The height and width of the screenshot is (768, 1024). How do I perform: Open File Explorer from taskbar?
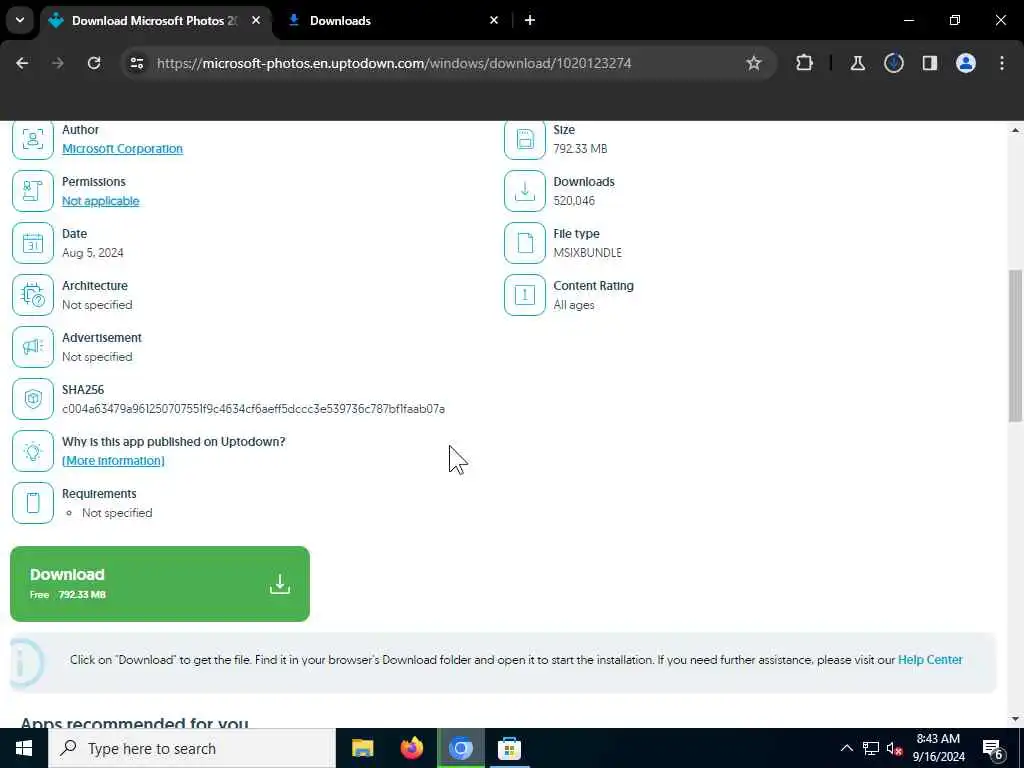click(x=362, y=748)
